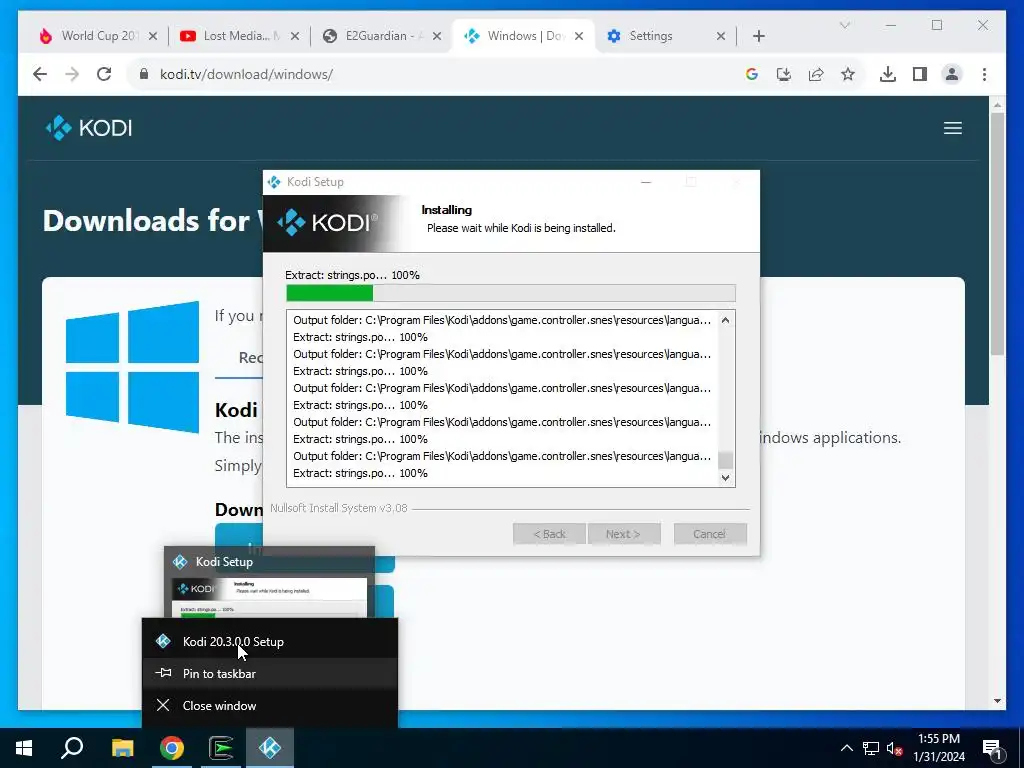
Task: Click installer log scroll down arrow
Action: (x=725, y=477)
